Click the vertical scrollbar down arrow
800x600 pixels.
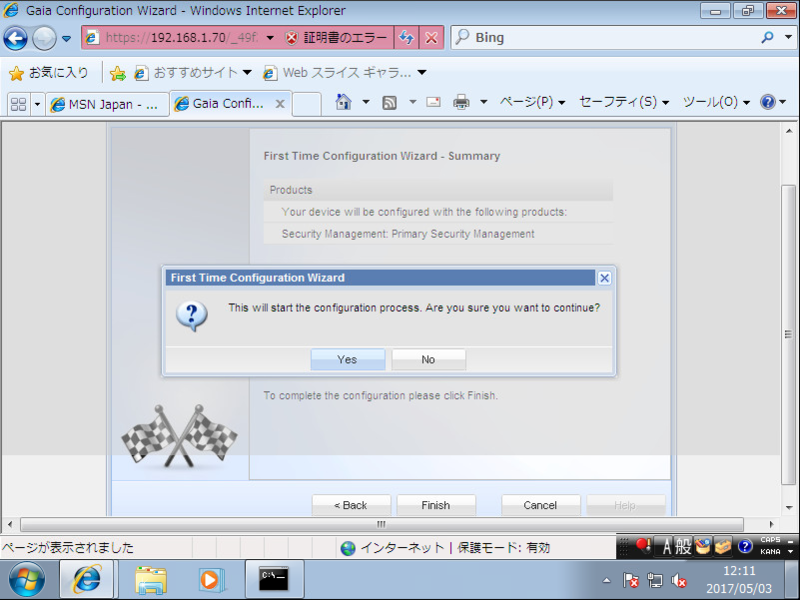(x=789, y=508)
